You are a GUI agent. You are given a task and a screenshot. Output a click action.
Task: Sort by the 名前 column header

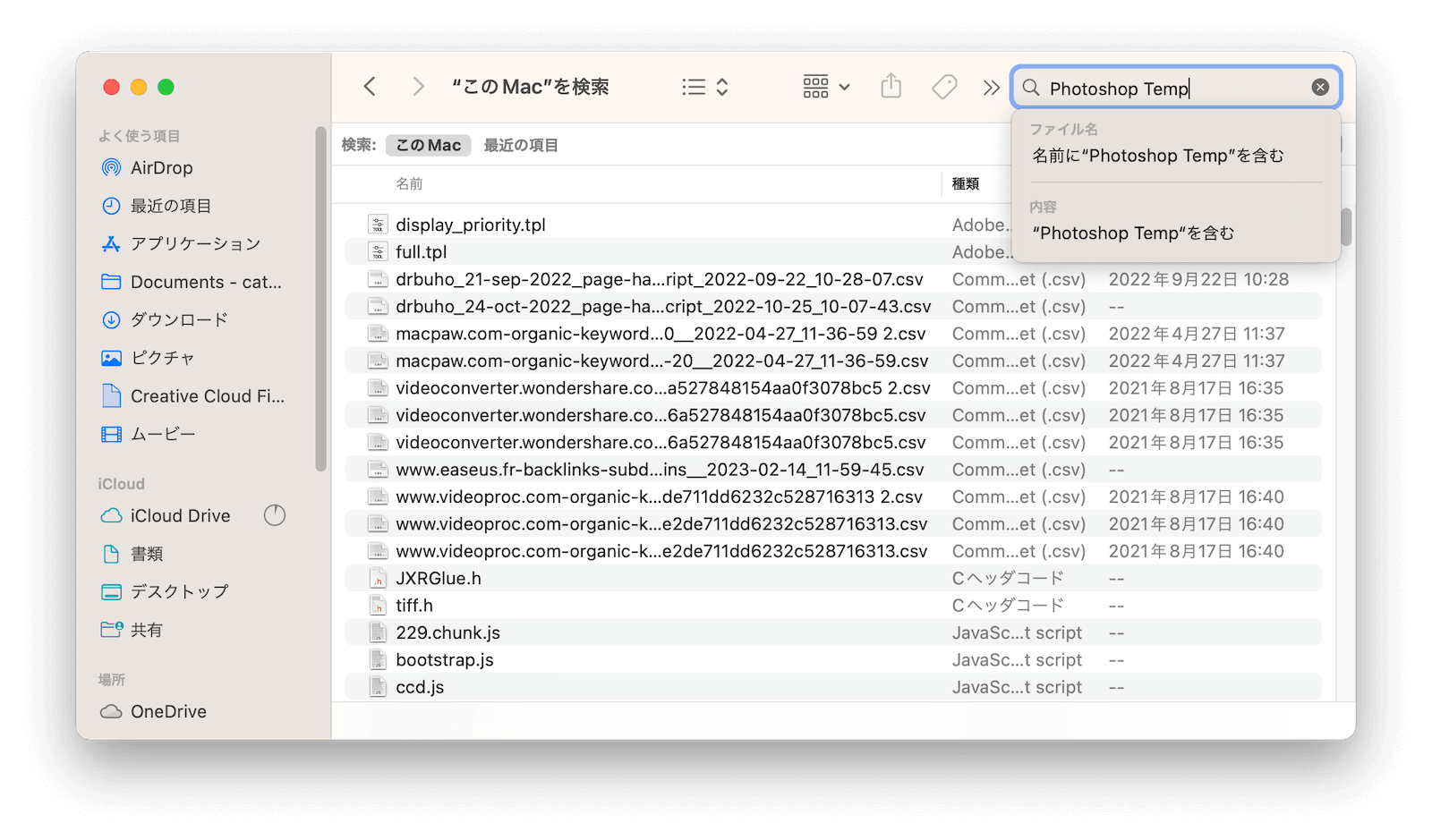click(409, 183)
